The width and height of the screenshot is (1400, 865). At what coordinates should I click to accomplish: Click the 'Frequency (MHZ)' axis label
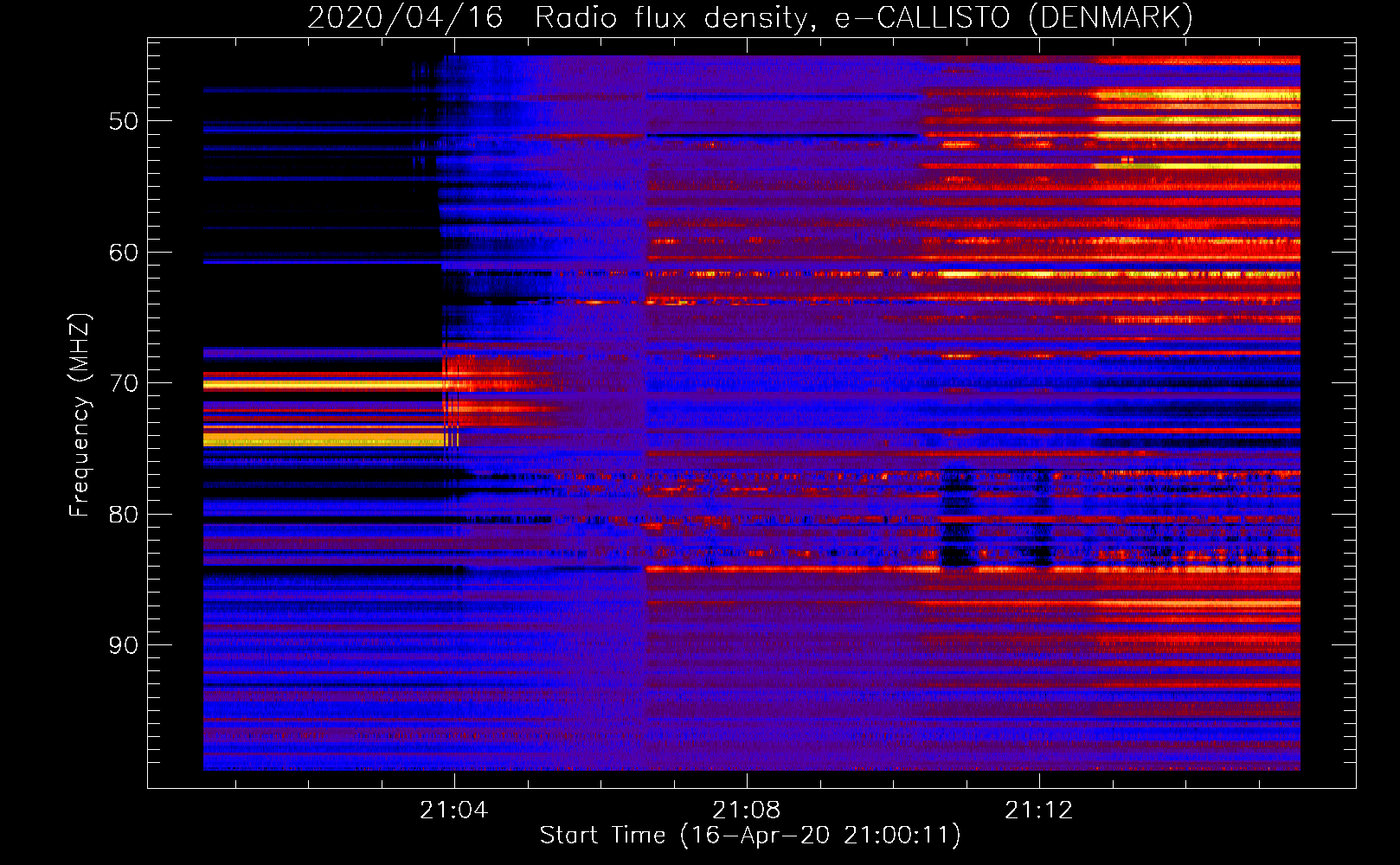[79, 415]
